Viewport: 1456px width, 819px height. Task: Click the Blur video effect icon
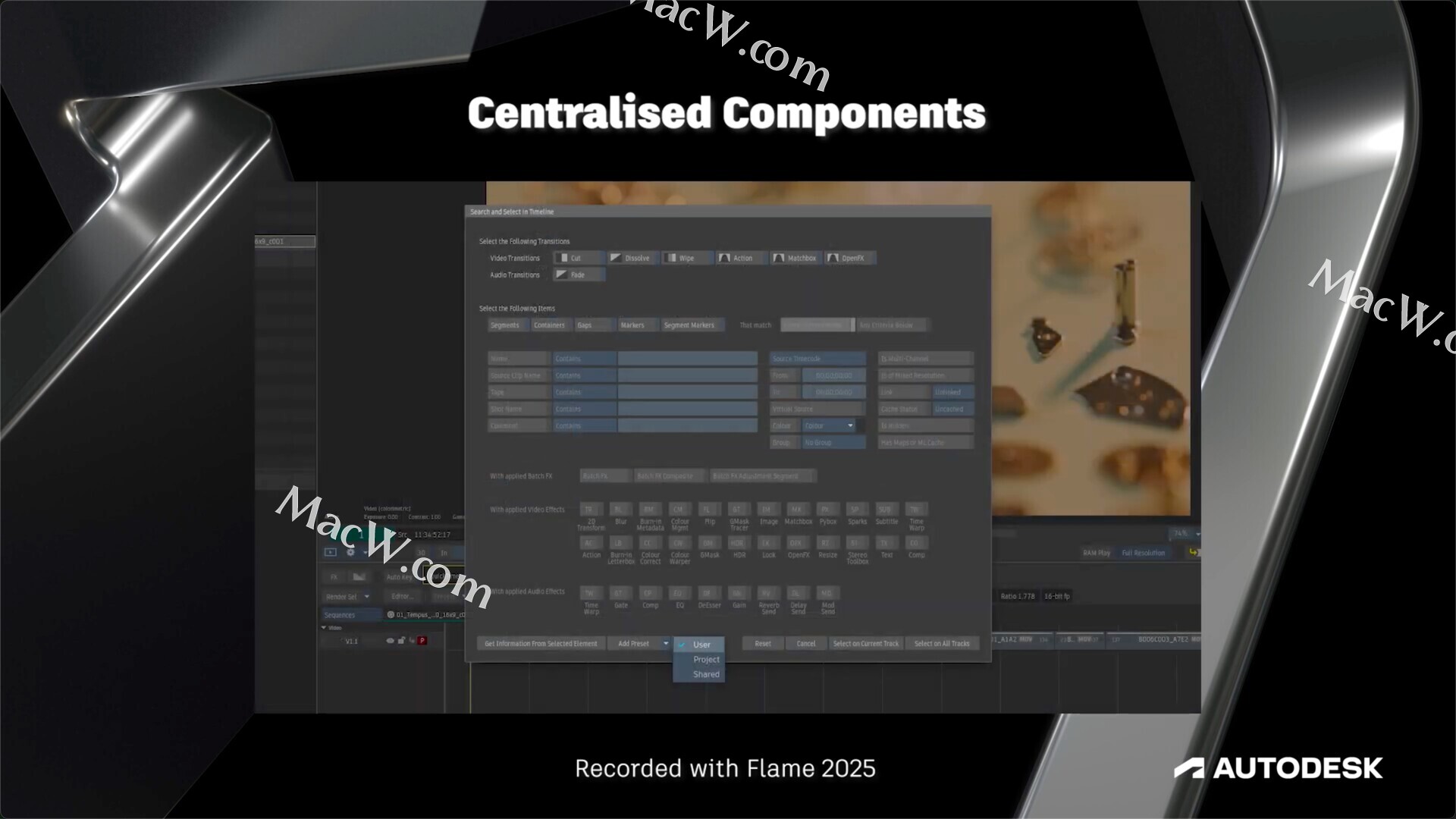coord(620,510)
